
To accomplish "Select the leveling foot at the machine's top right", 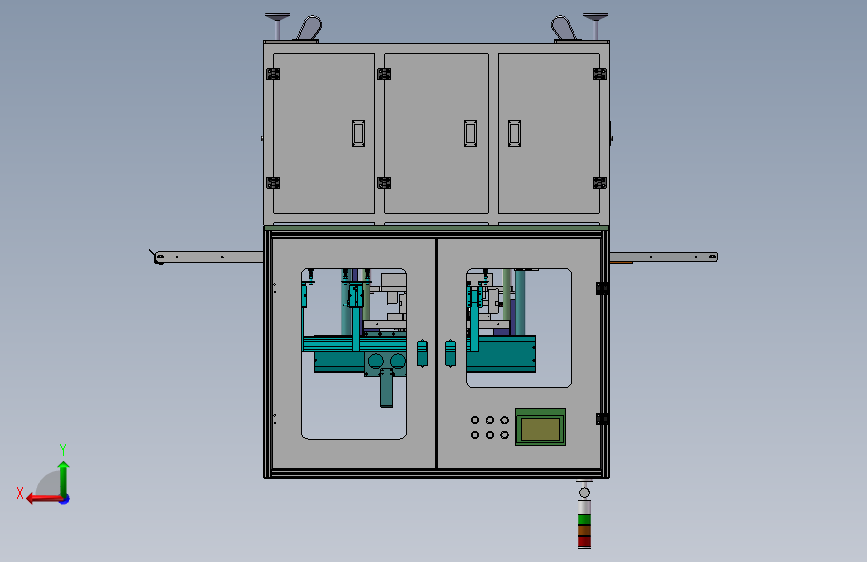I will [596, 26].
